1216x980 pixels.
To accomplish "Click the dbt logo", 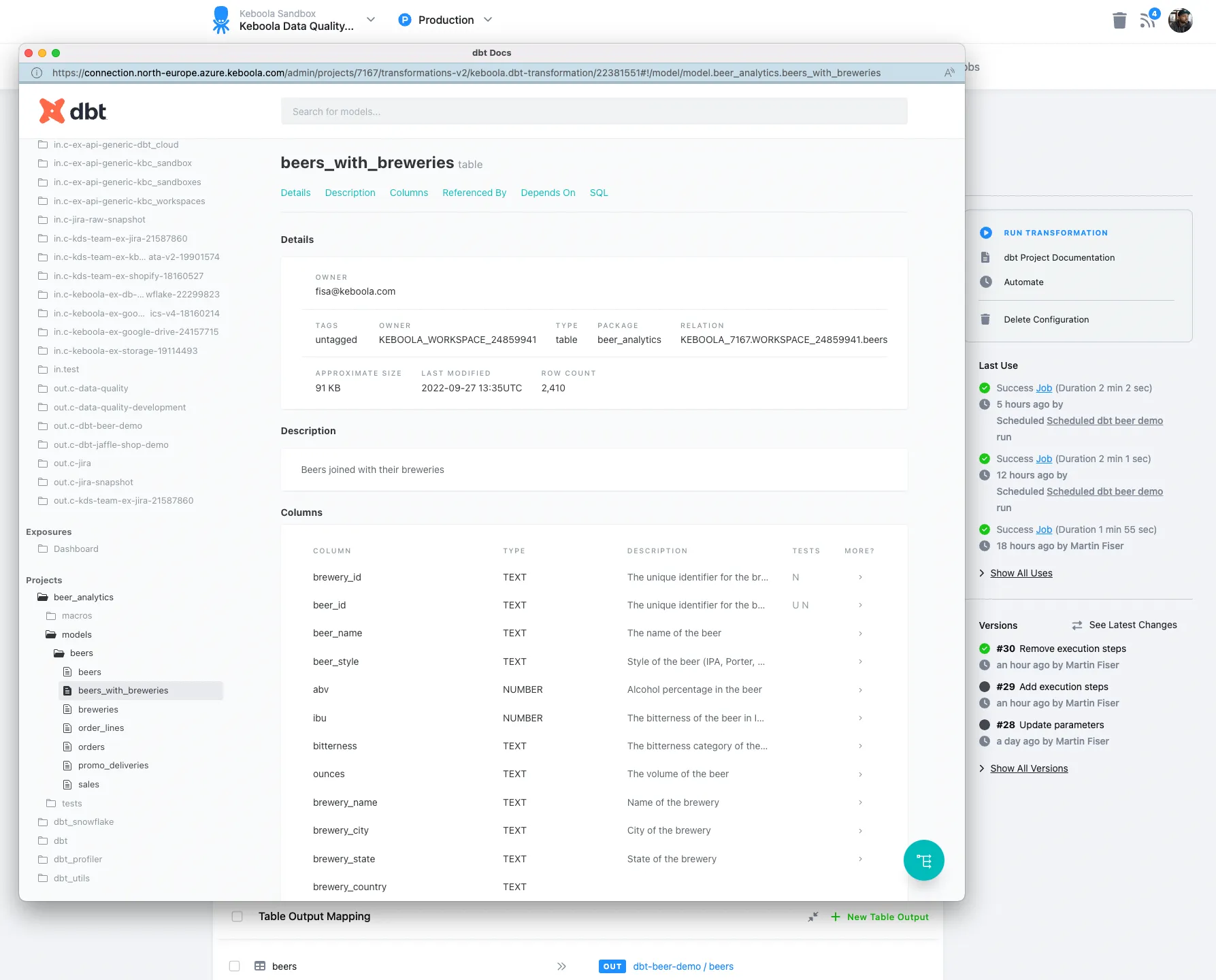I will tap(73, 112).
